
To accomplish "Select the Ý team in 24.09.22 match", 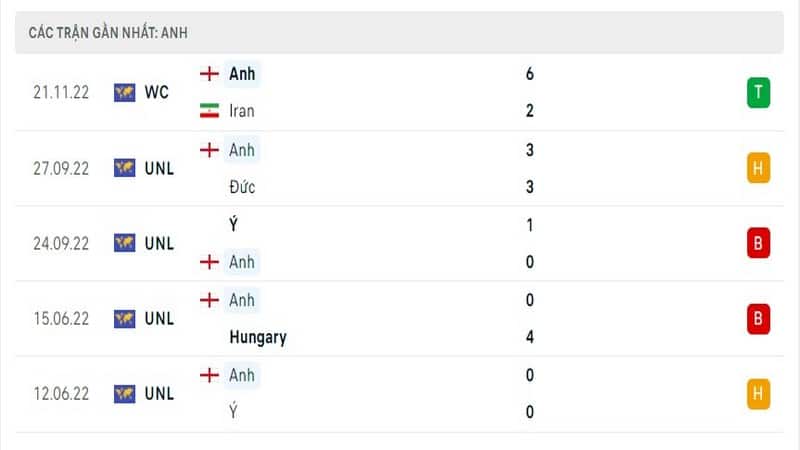I will [x=234, y=224].
